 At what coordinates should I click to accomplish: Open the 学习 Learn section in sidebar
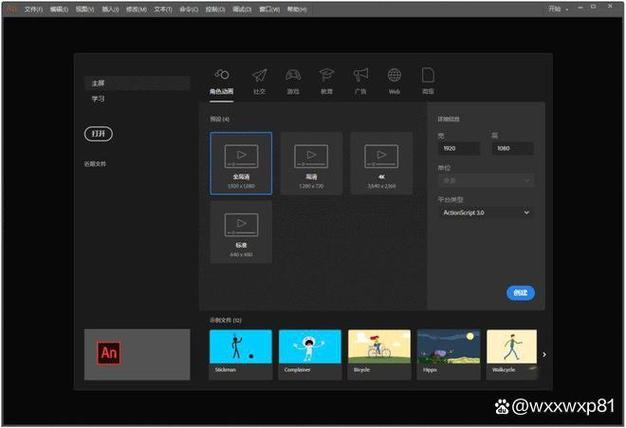[98, 99]
